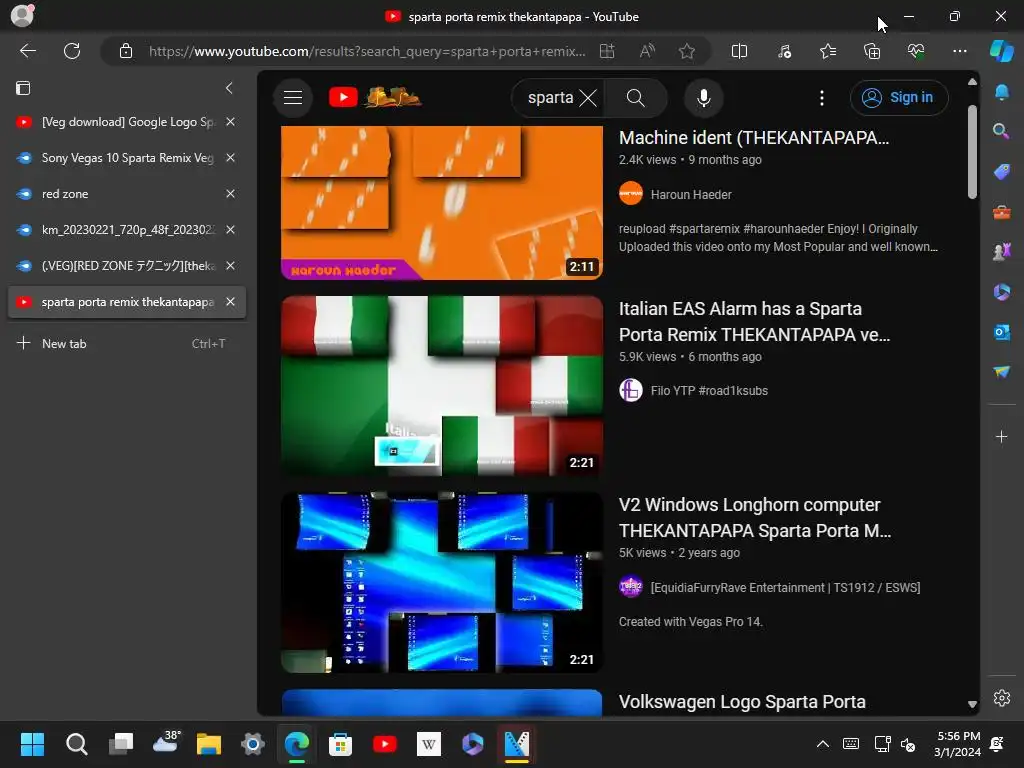Click the Sign in button

899,97
